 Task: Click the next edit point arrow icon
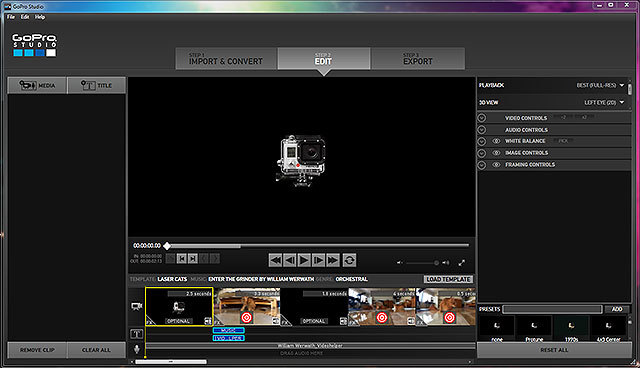[215, 259]
